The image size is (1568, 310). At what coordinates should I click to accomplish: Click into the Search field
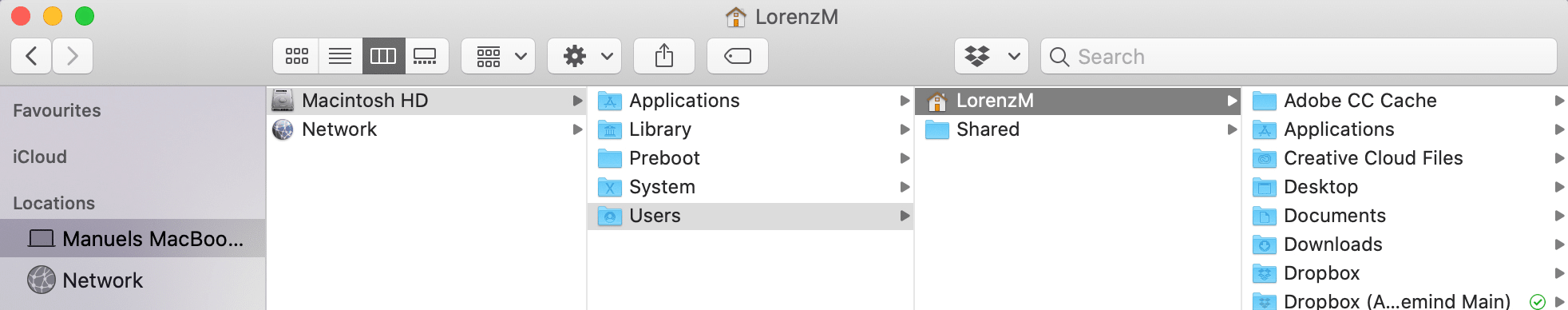coord(1299,56)
